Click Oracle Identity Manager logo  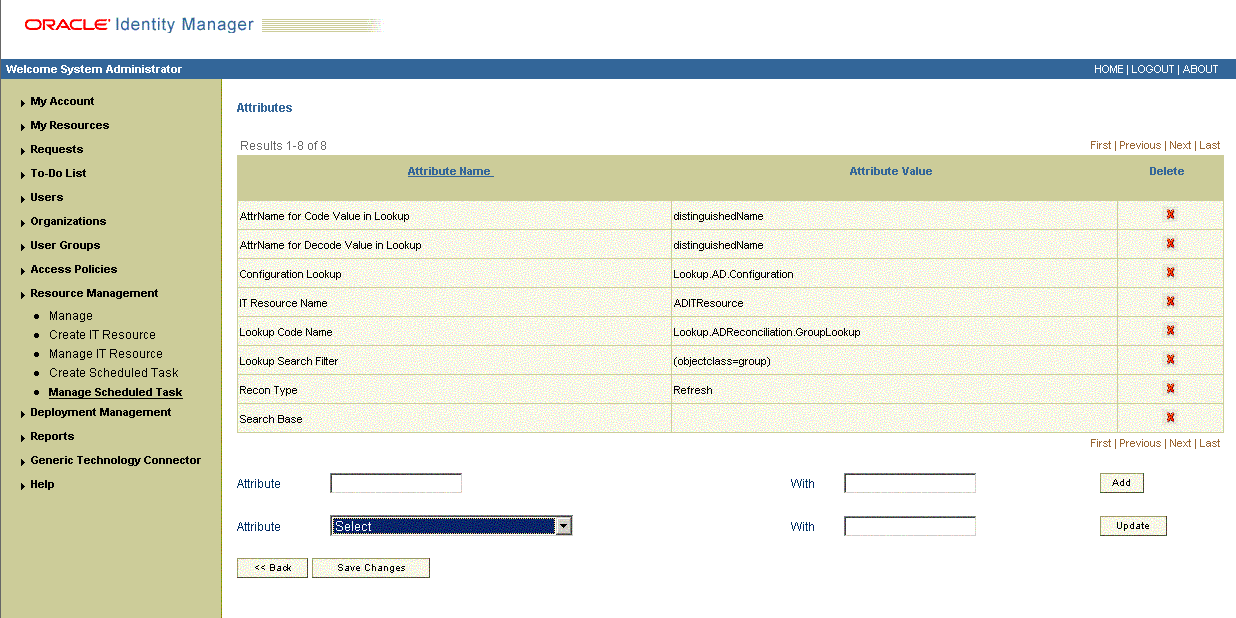(139, 25)
